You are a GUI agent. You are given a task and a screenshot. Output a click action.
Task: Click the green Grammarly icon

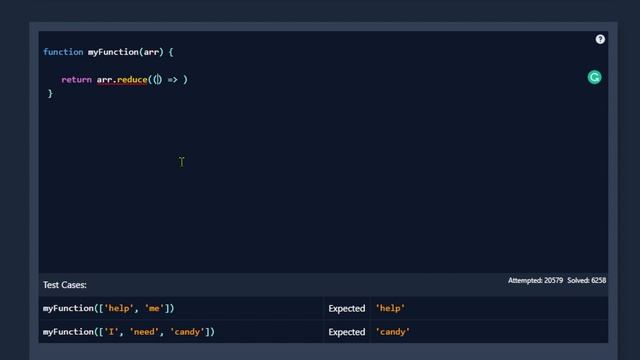pos(594,77)
